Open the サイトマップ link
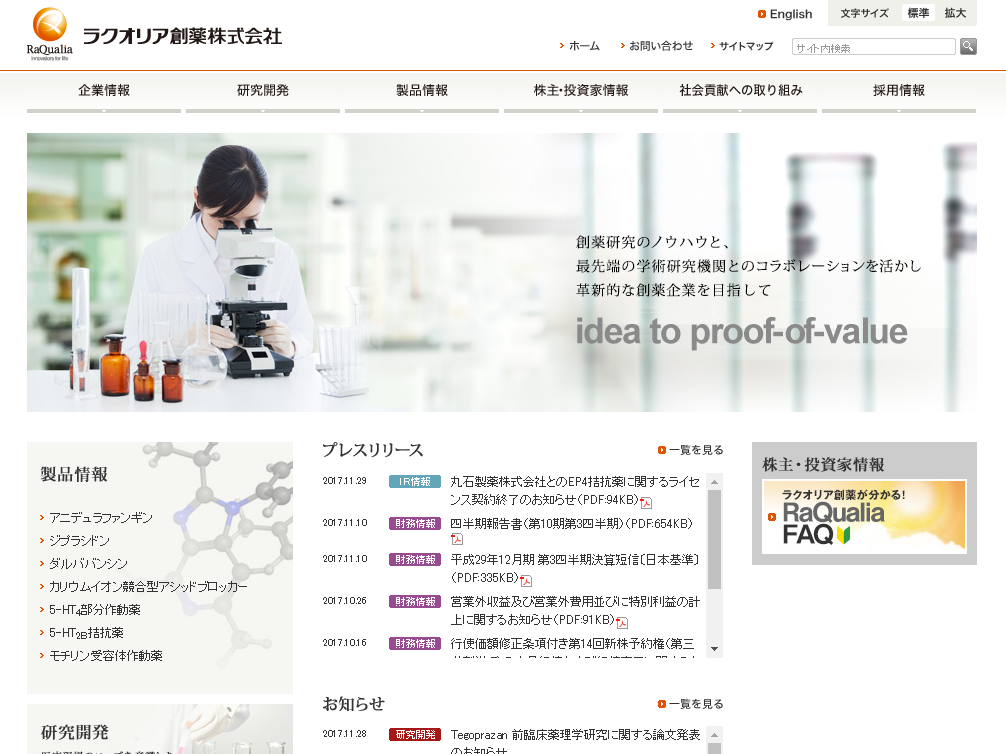Viewport: 1006px width, 754px height. click(x=742, y=46)
